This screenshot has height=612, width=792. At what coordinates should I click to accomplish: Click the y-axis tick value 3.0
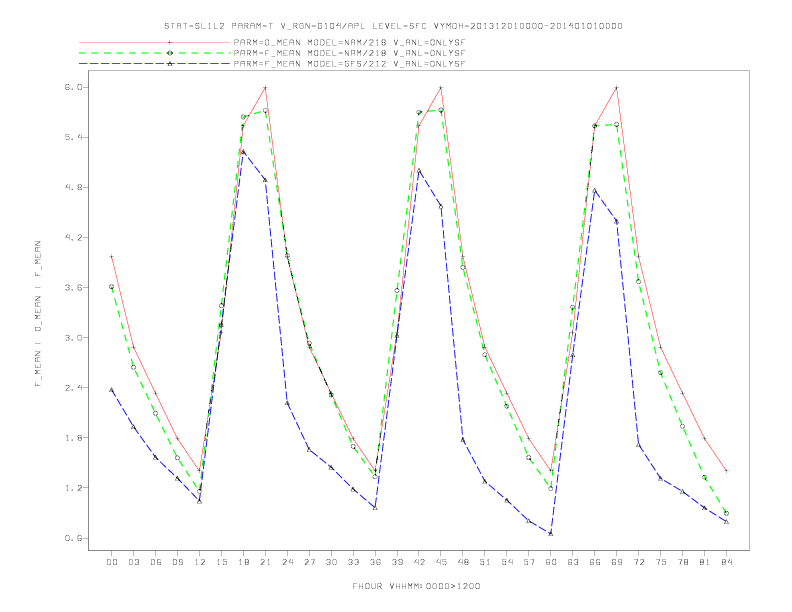click(73, 337)
